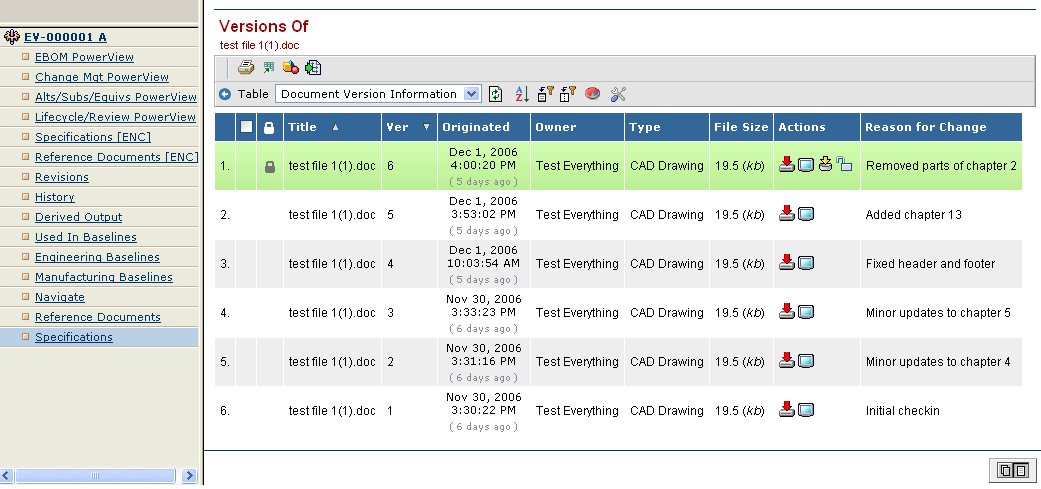Click the Ver column sort arrow

tap(426, 127)
